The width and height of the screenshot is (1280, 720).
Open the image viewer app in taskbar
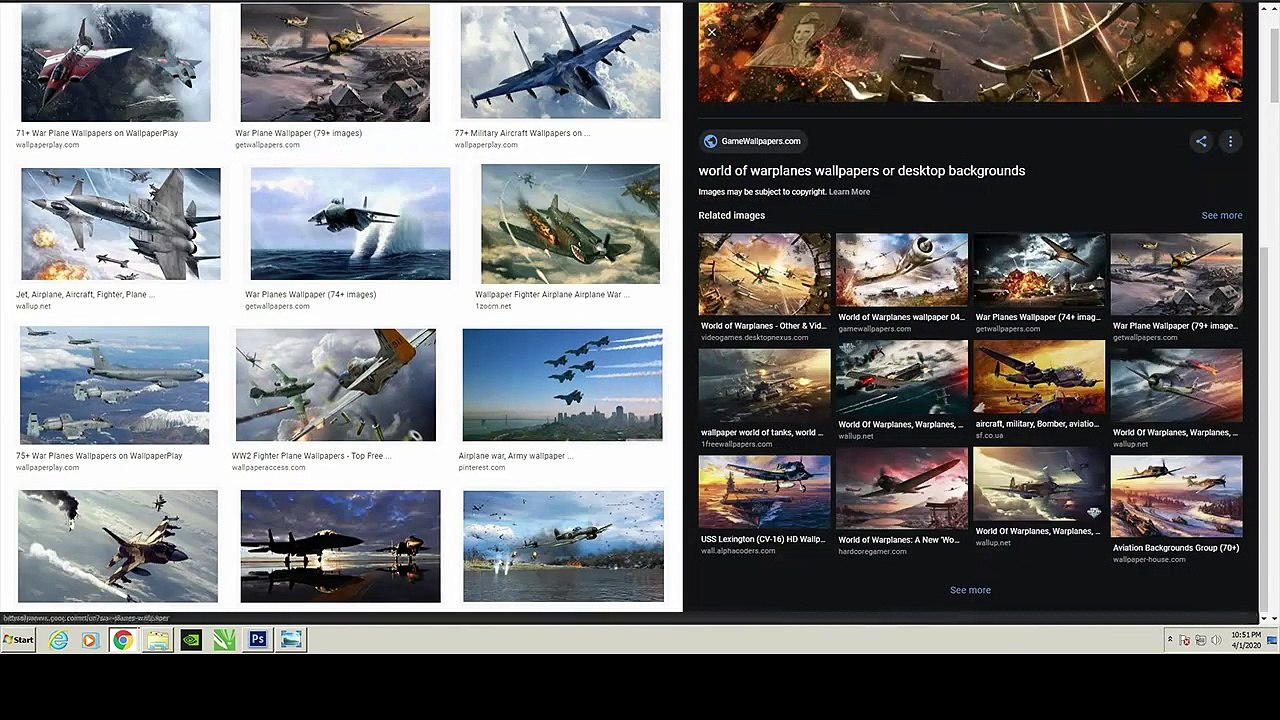pos(291,640)
